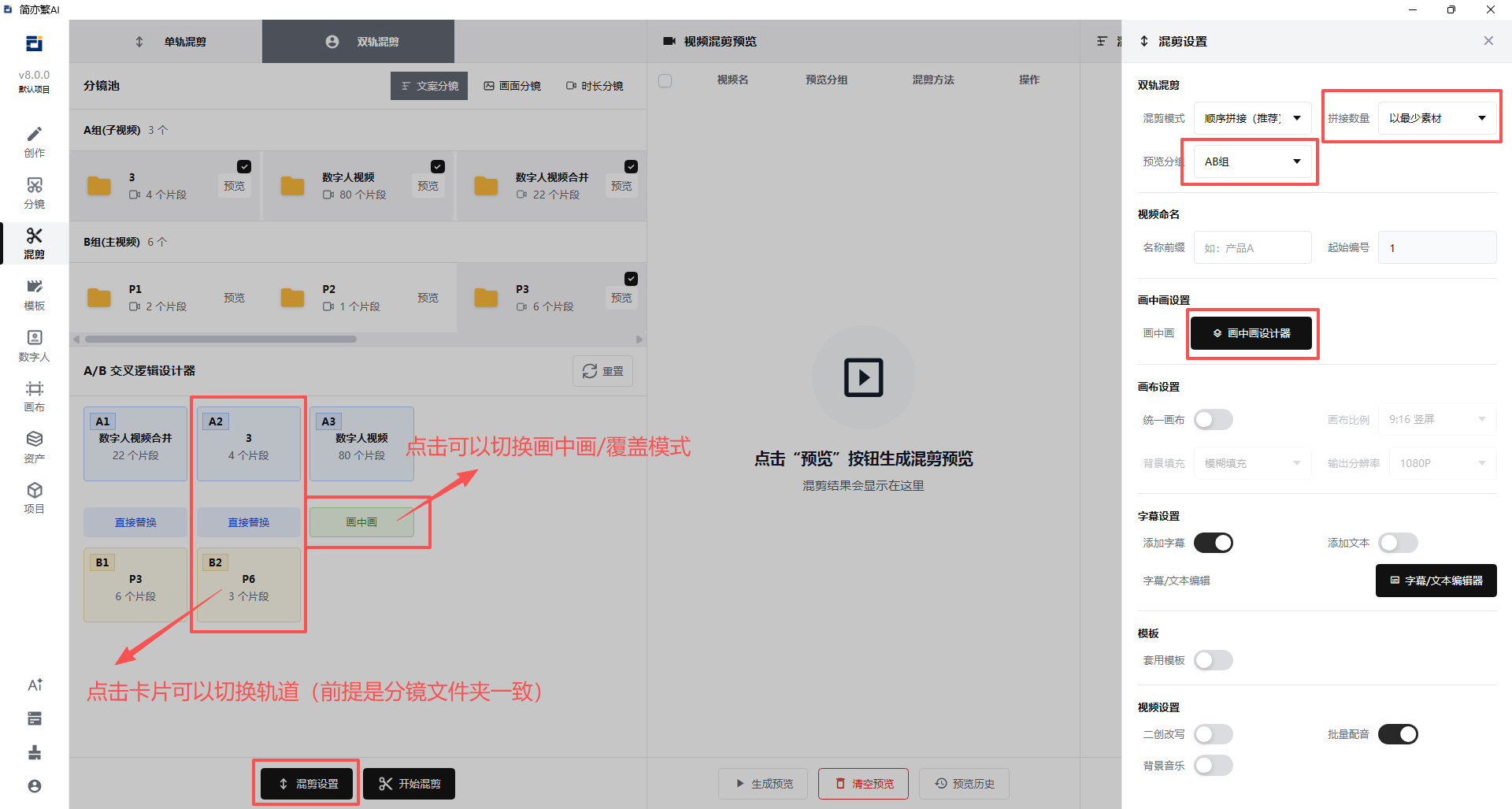Switch to the 双轨混剪 tab

[358, 41]
